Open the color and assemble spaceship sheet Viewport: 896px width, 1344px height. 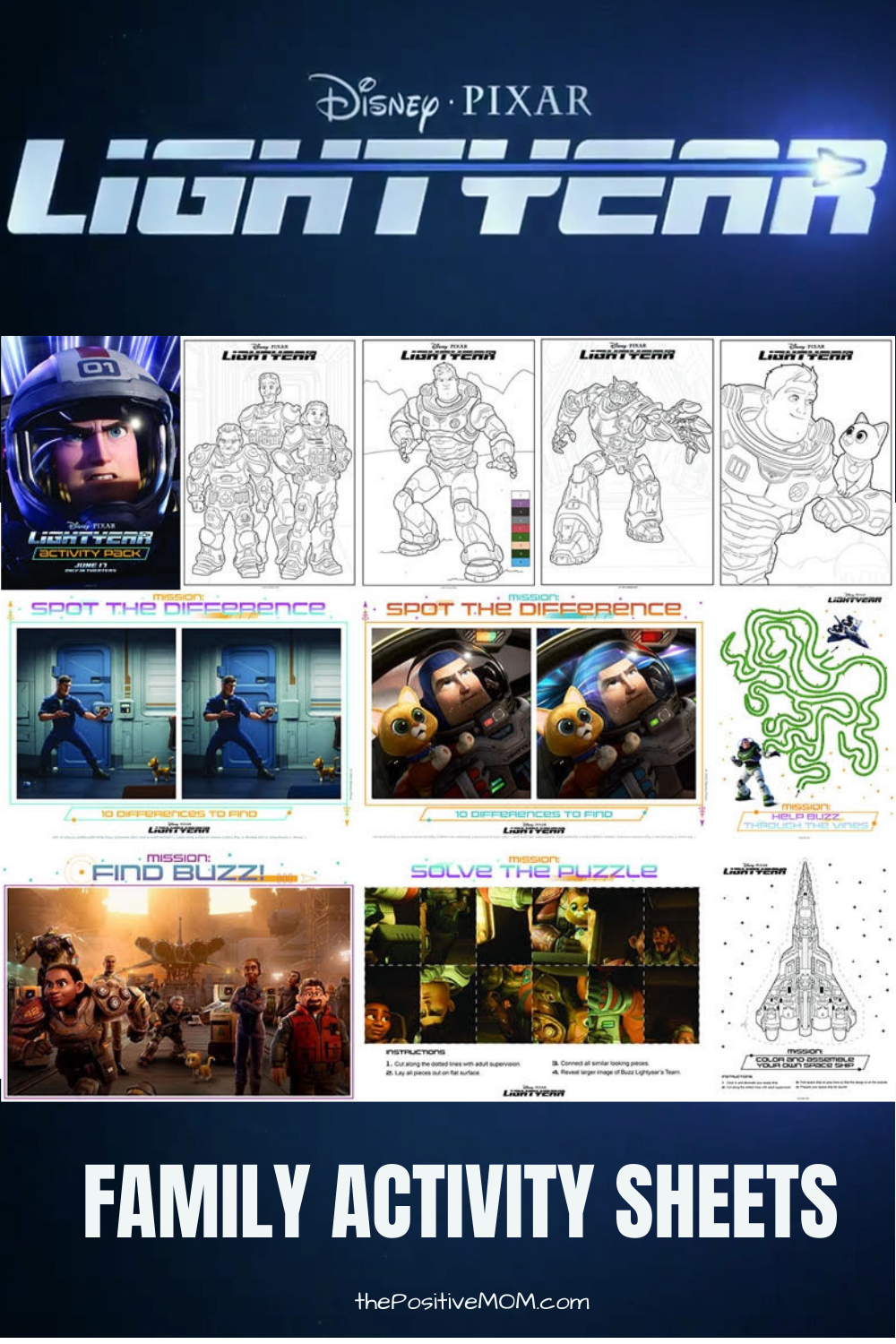pos(804,977)
